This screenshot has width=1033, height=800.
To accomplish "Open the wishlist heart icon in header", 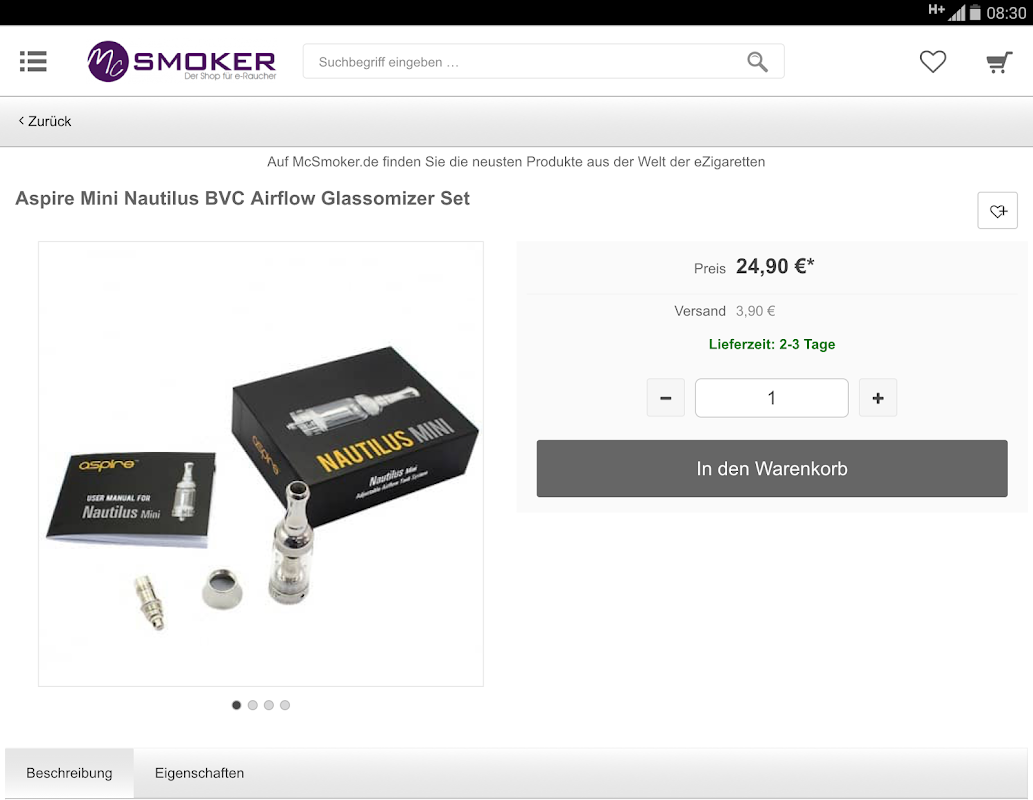I will tap(932, 62).
